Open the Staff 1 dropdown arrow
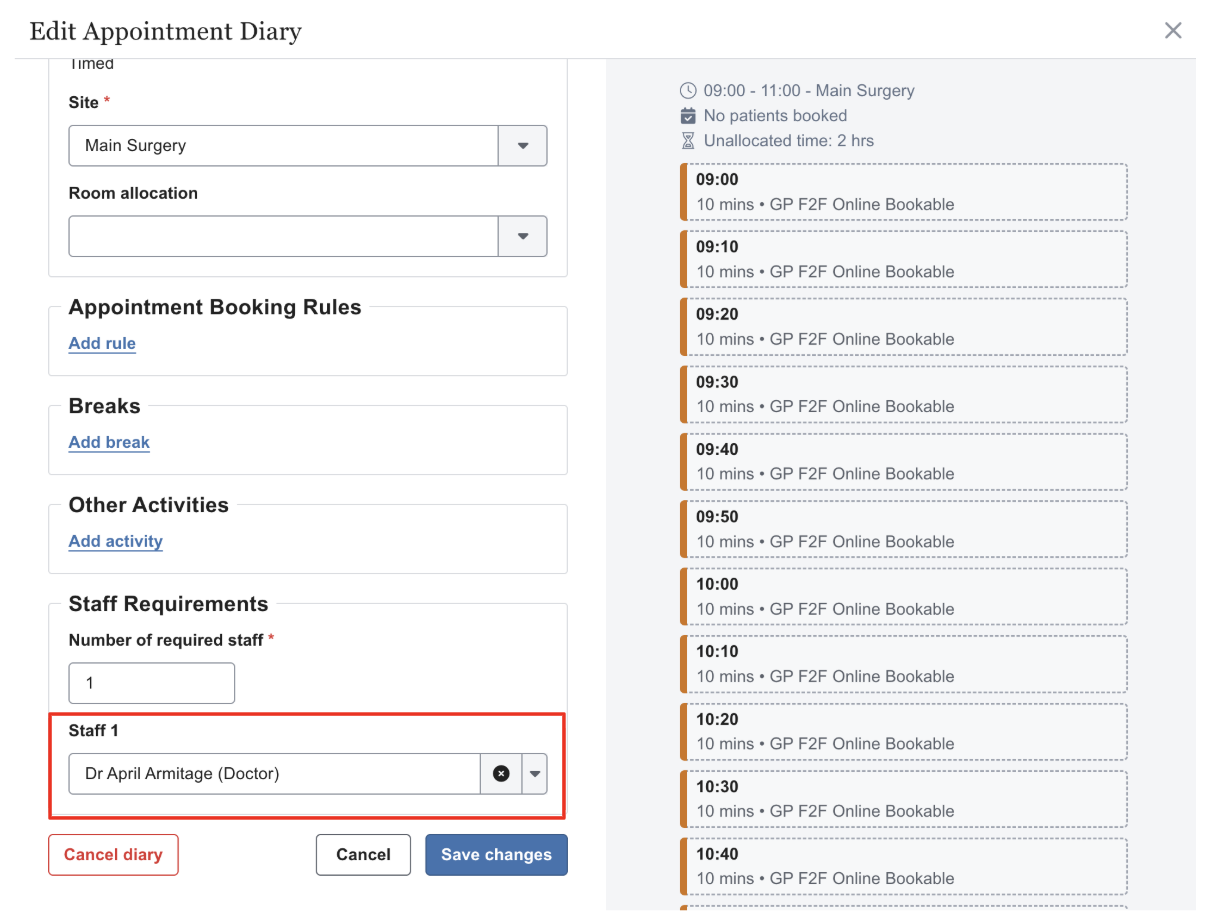 [x=535, y=773]
